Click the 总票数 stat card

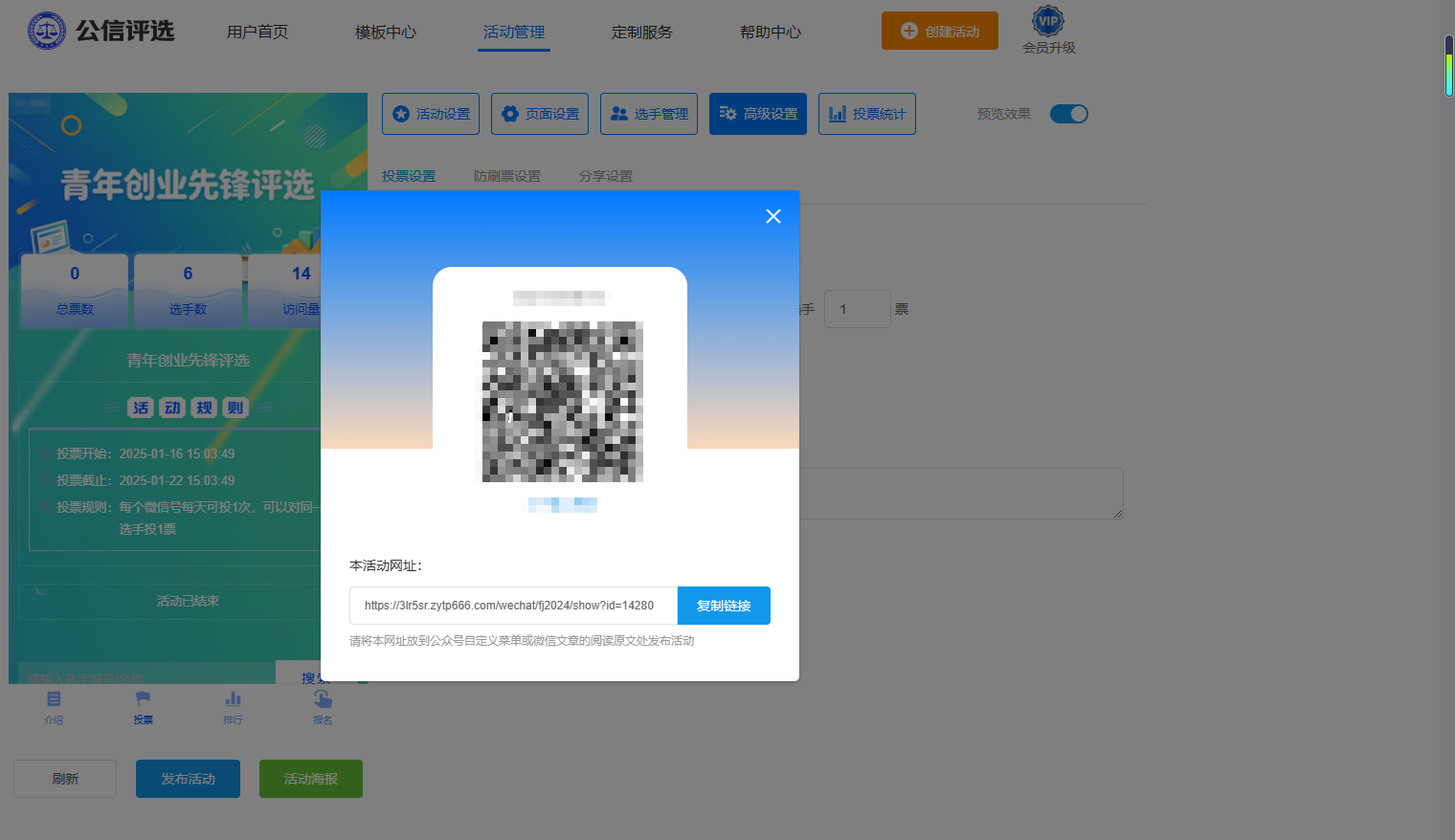pos(75,291)
